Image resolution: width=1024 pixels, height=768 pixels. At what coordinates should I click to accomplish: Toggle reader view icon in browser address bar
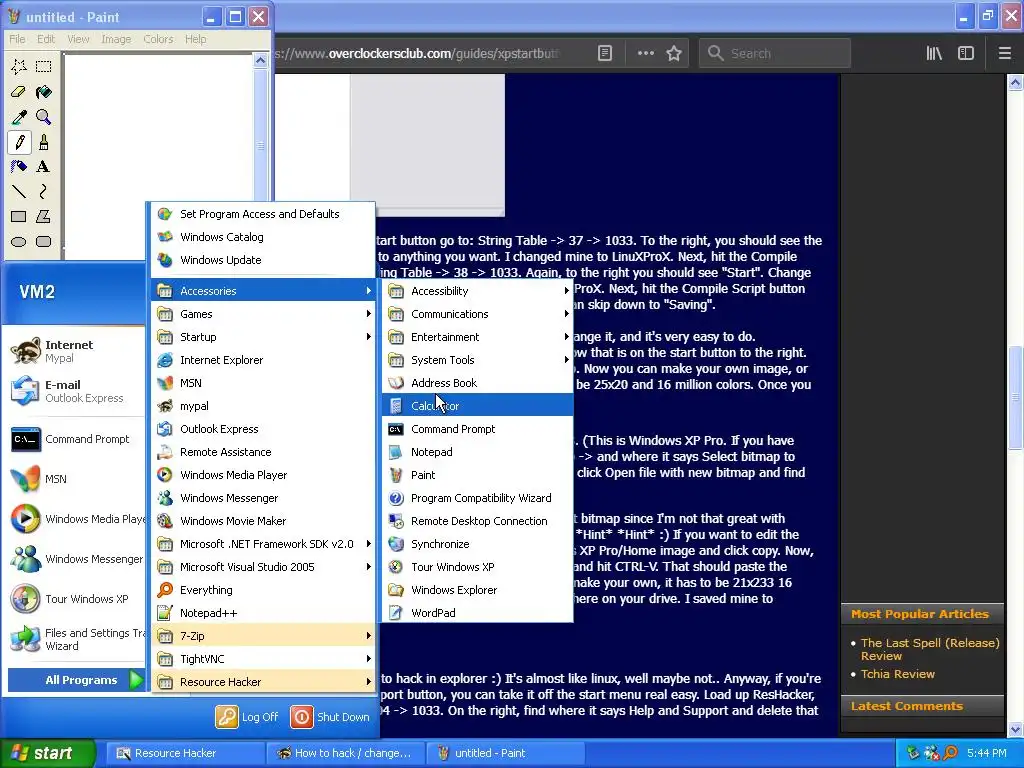point(605,54)
